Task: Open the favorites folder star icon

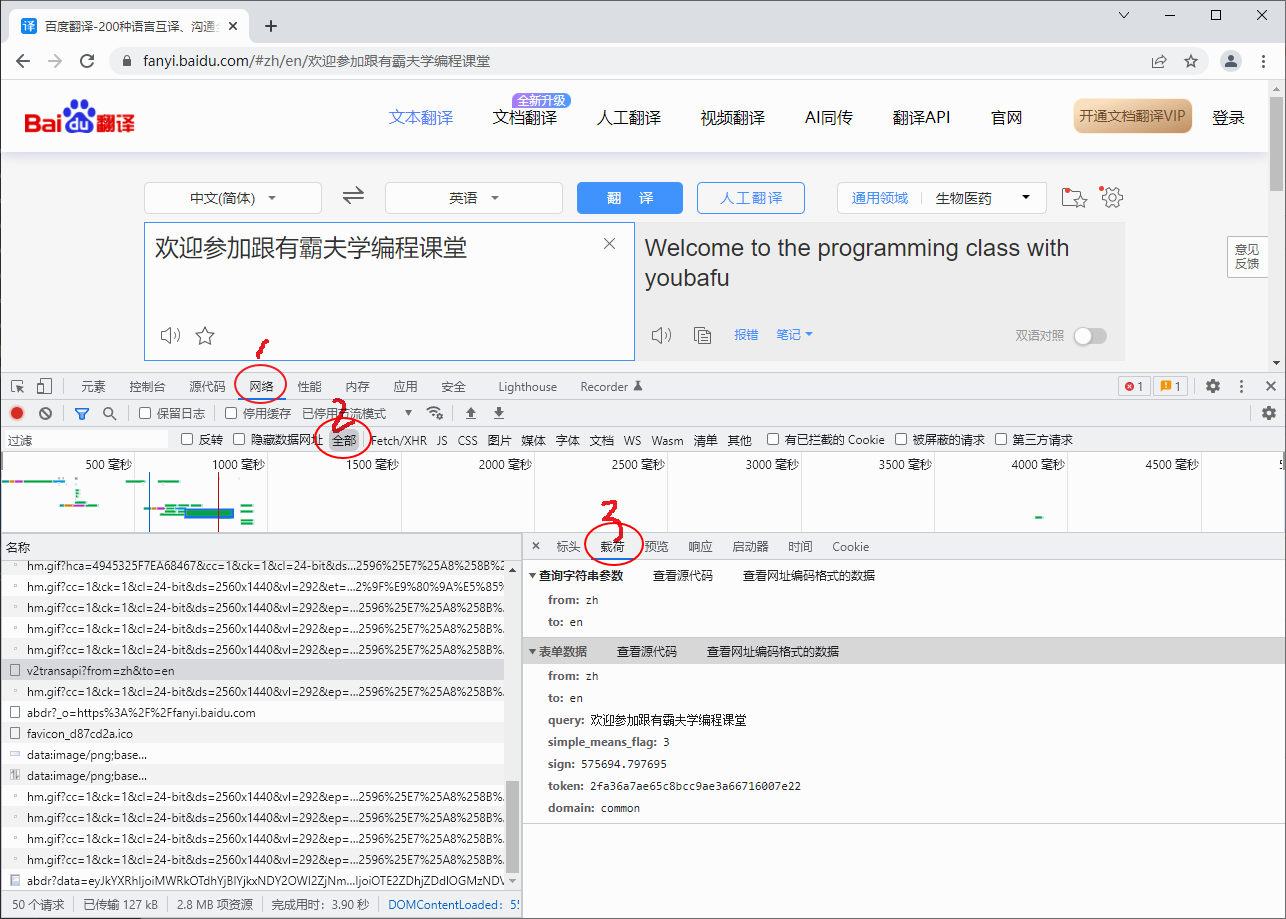Action: 1074,197
